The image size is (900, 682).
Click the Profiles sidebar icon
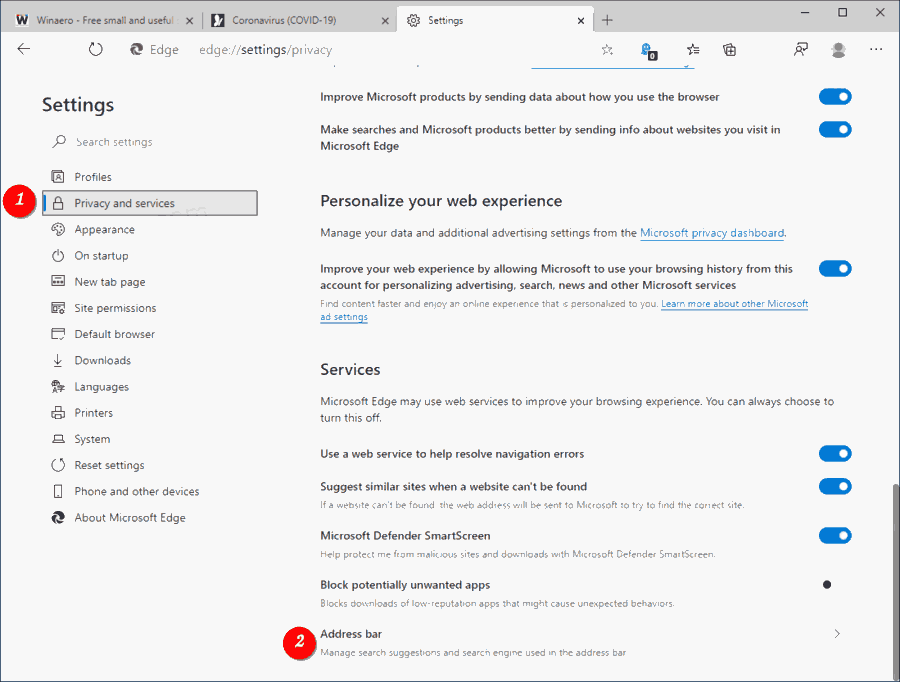(58, 177)
